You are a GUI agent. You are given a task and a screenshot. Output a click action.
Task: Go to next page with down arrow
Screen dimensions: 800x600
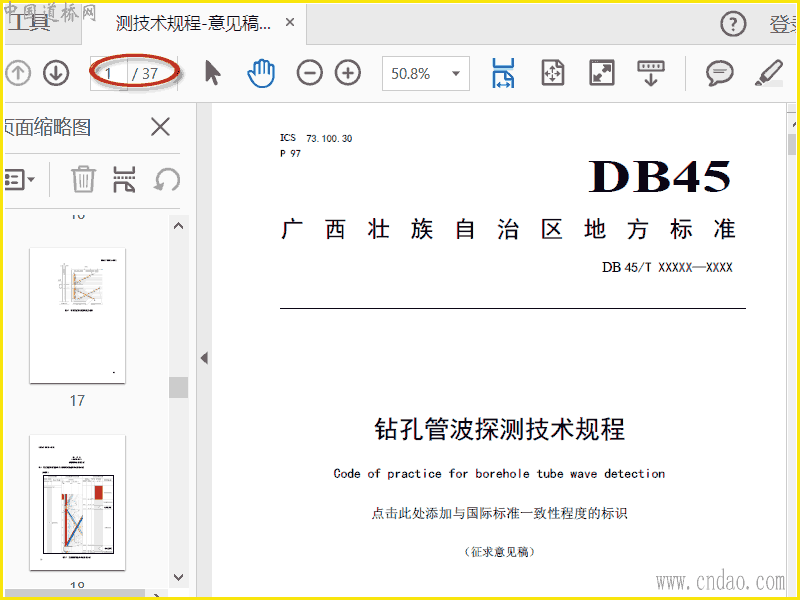[x=56, y=73]
